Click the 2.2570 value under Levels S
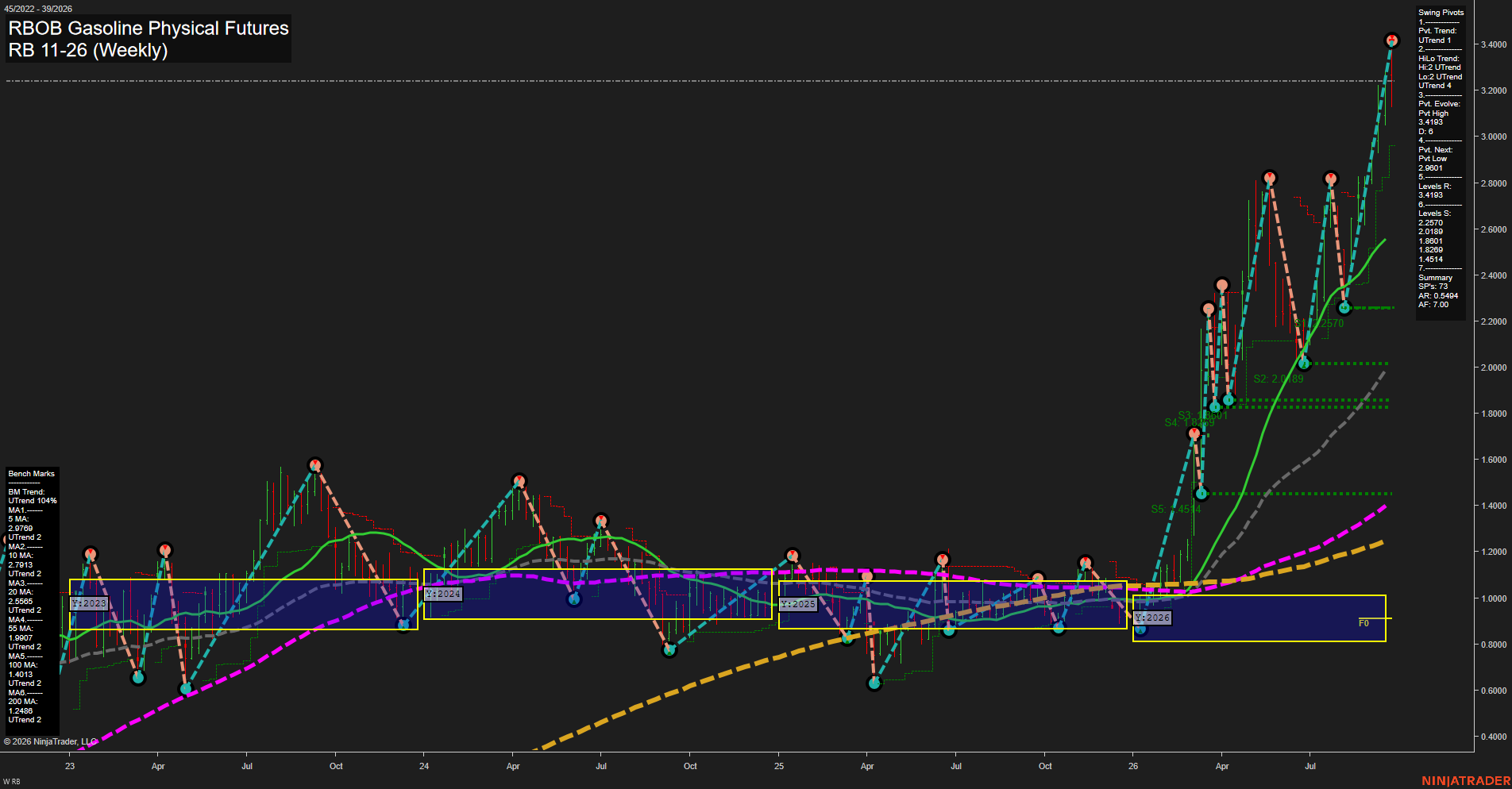The height and width of the screenshot is (789, 1512). (x=1430, y=223)
